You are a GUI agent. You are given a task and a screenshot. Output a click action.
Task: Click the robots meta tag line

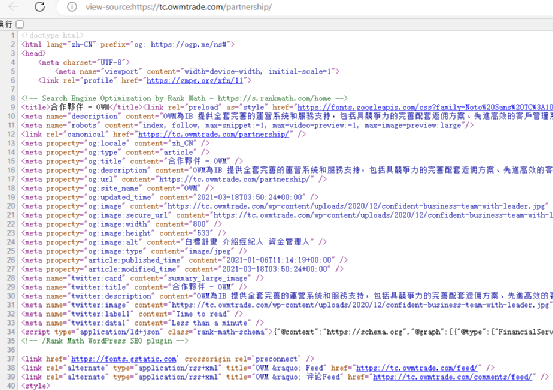coord(247,125)
